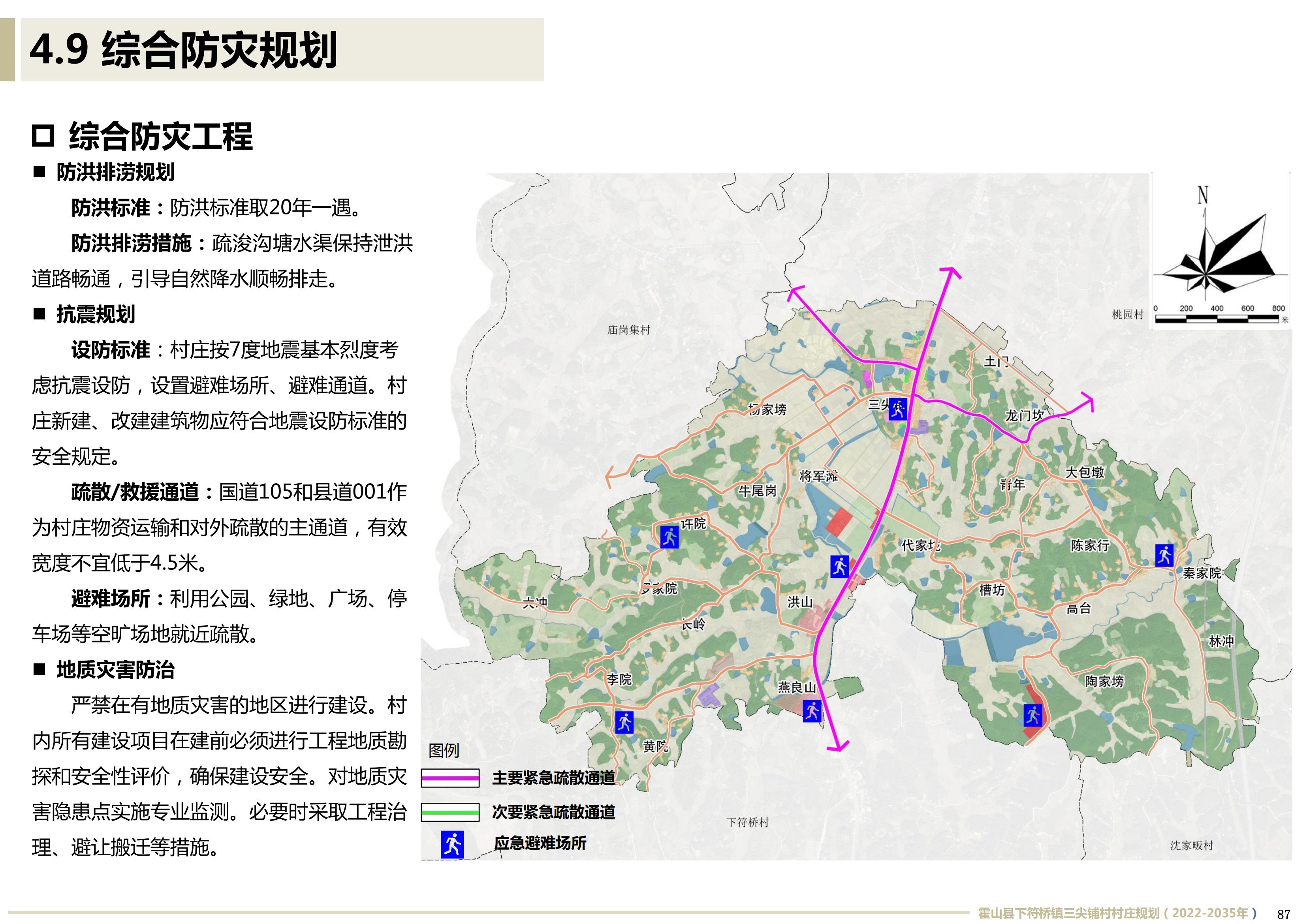Click the shelter icon northeast of 洪山

tap(840, 566)
